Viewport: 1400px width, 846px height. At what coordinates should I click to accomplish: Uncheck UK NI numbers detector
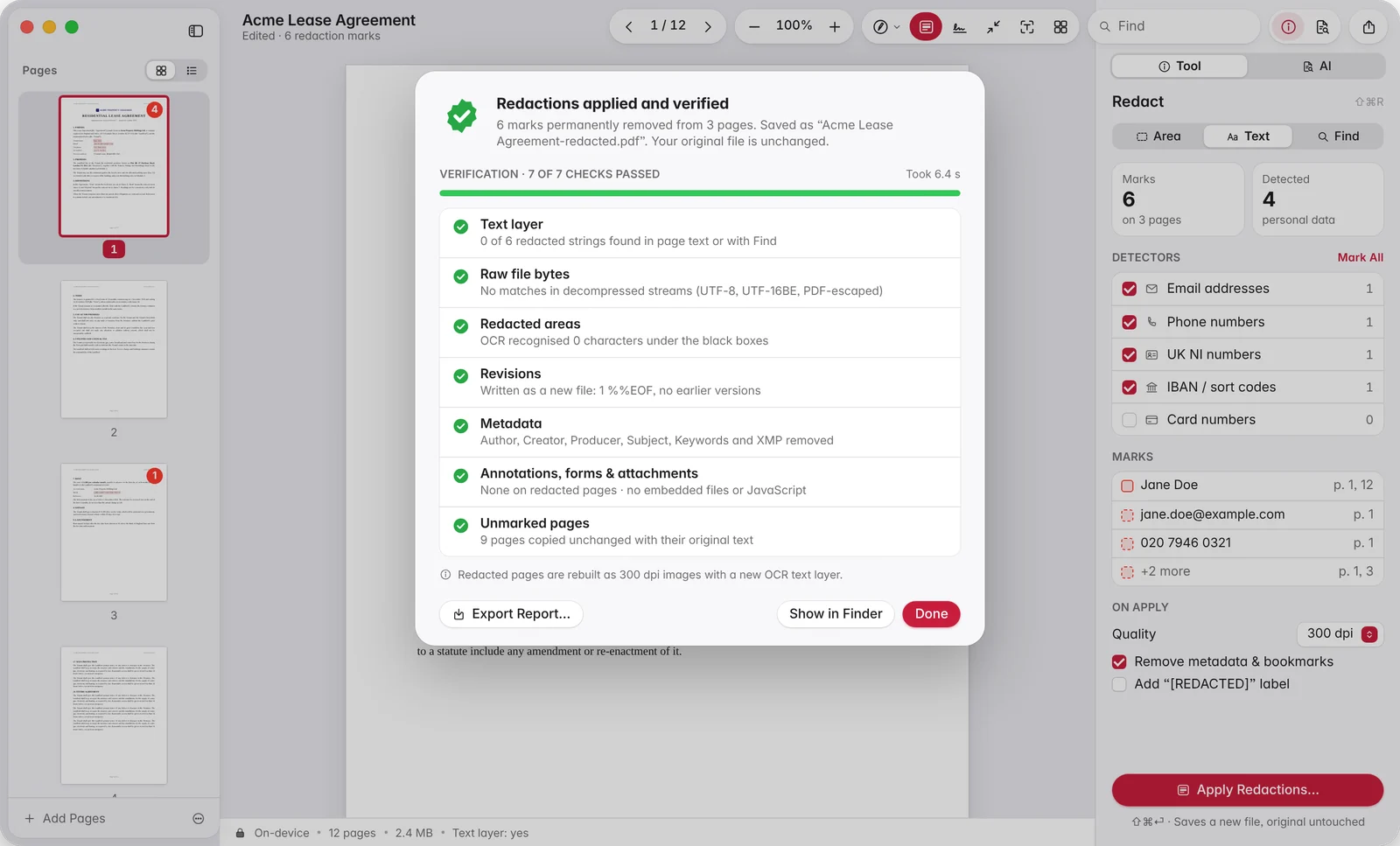[1129, 354]
